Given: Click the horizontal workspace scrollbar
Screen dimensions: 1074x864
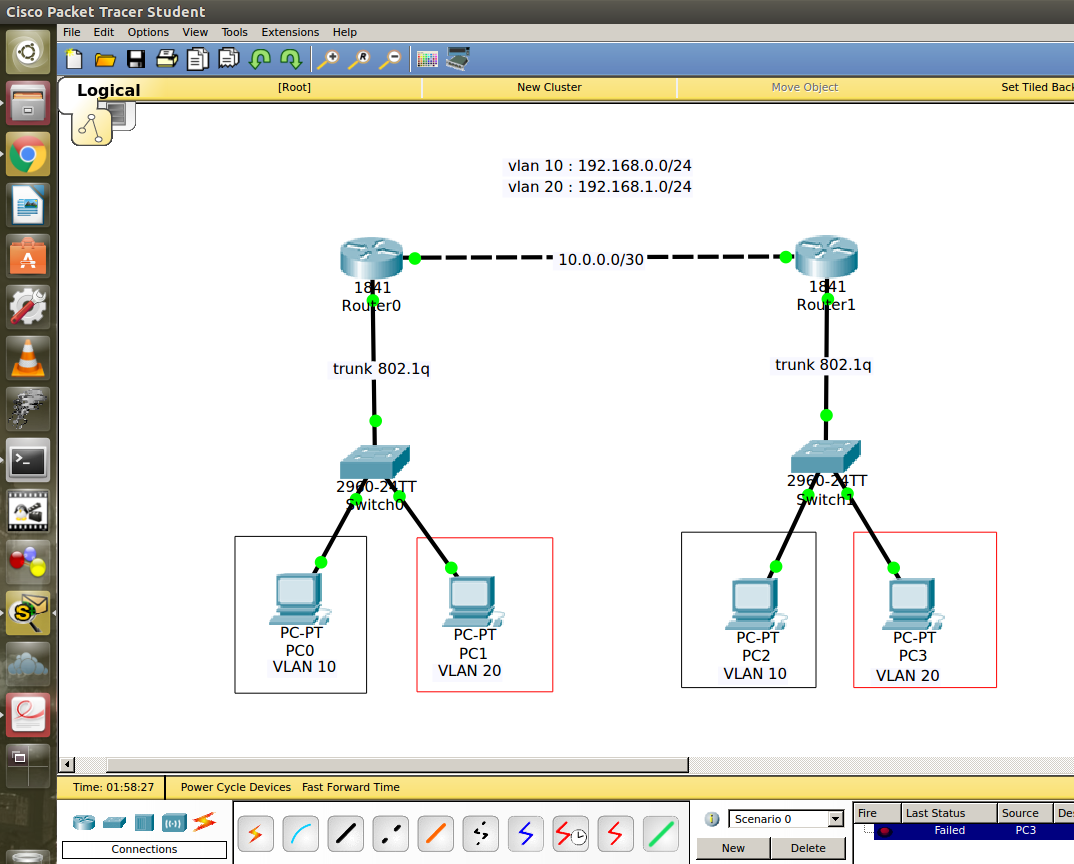Looking at the screenshot, I should point(397,765).
